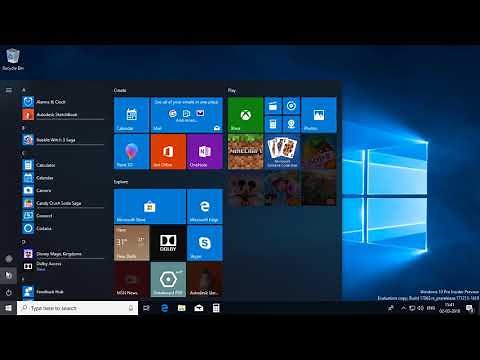480x360 pixels.
Task: Open File Explorer from the taskbar
Action: tap(182, 308)
